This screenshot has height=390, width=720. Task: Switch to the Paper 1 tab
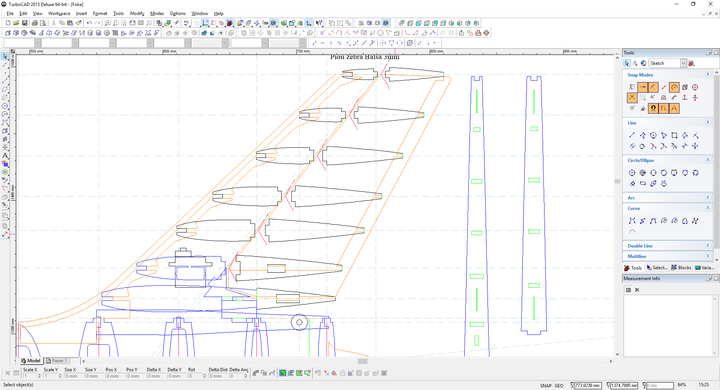[x=57, y=361]
